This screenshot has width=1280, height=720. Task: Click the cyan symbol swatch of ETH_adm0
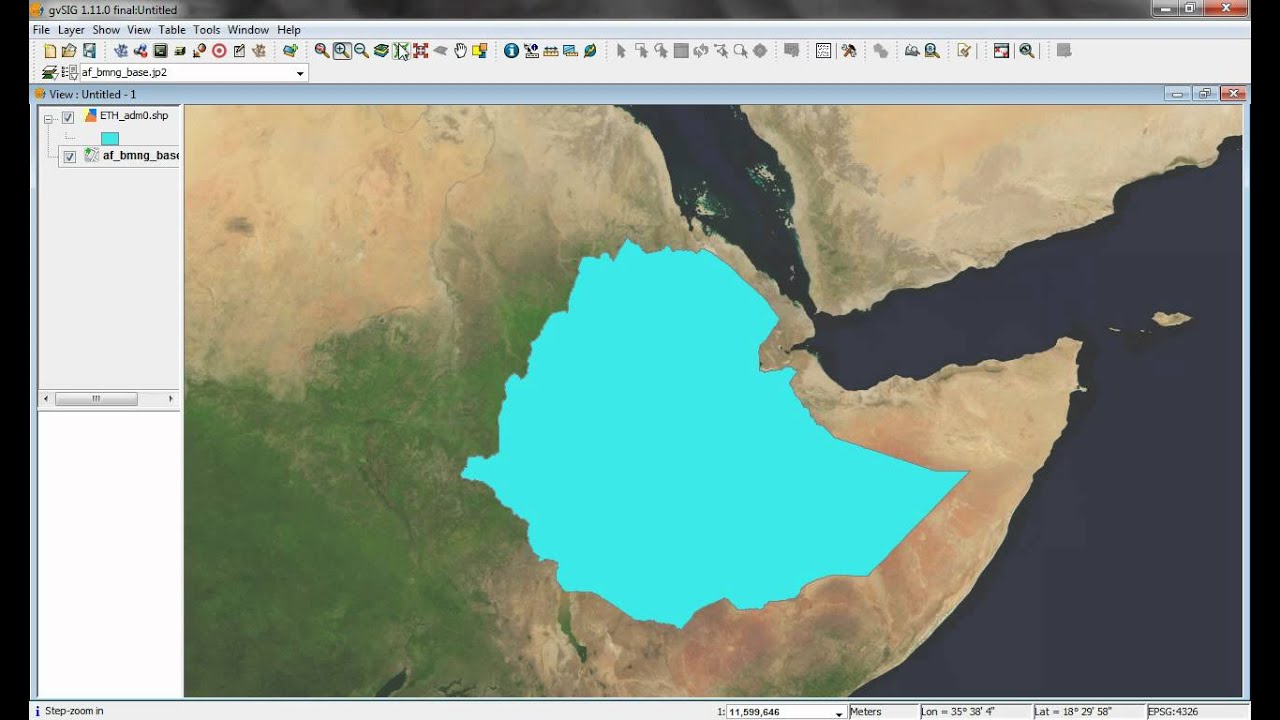(110, 139)
